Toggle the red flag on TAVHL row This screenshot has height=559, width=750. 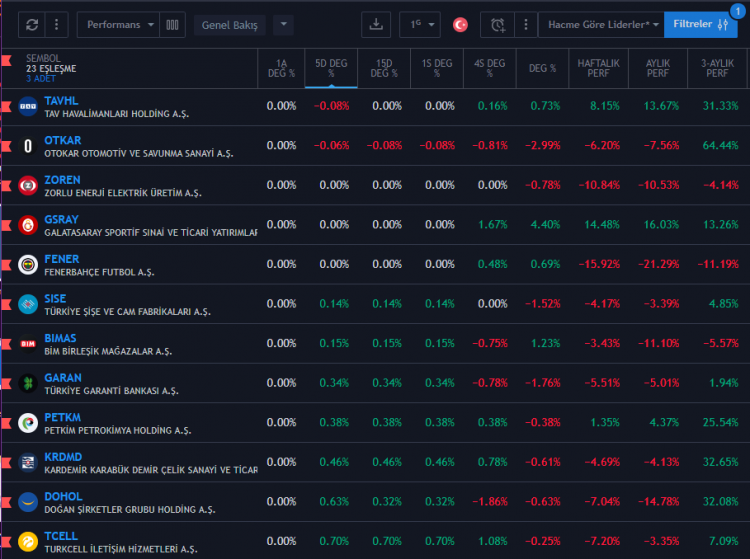pos(6,106)
